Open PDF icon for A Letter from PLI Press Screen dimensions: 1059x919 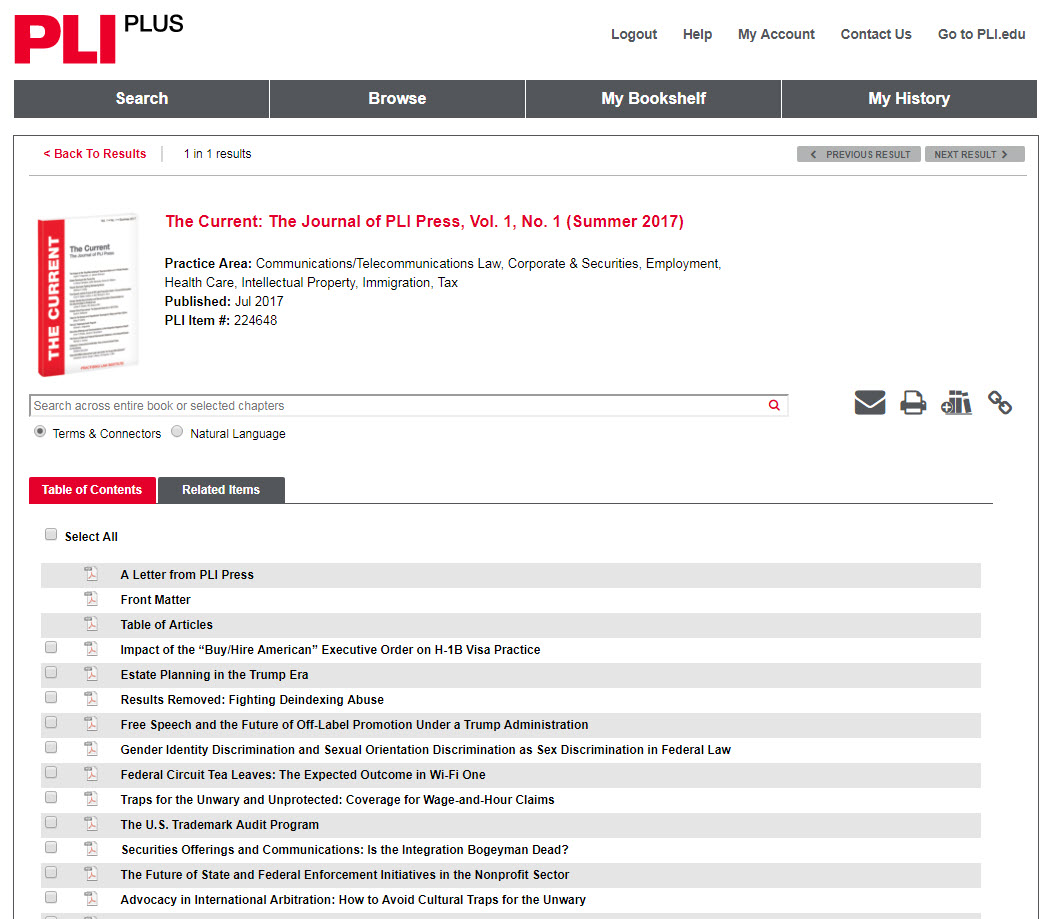point(91,574)
